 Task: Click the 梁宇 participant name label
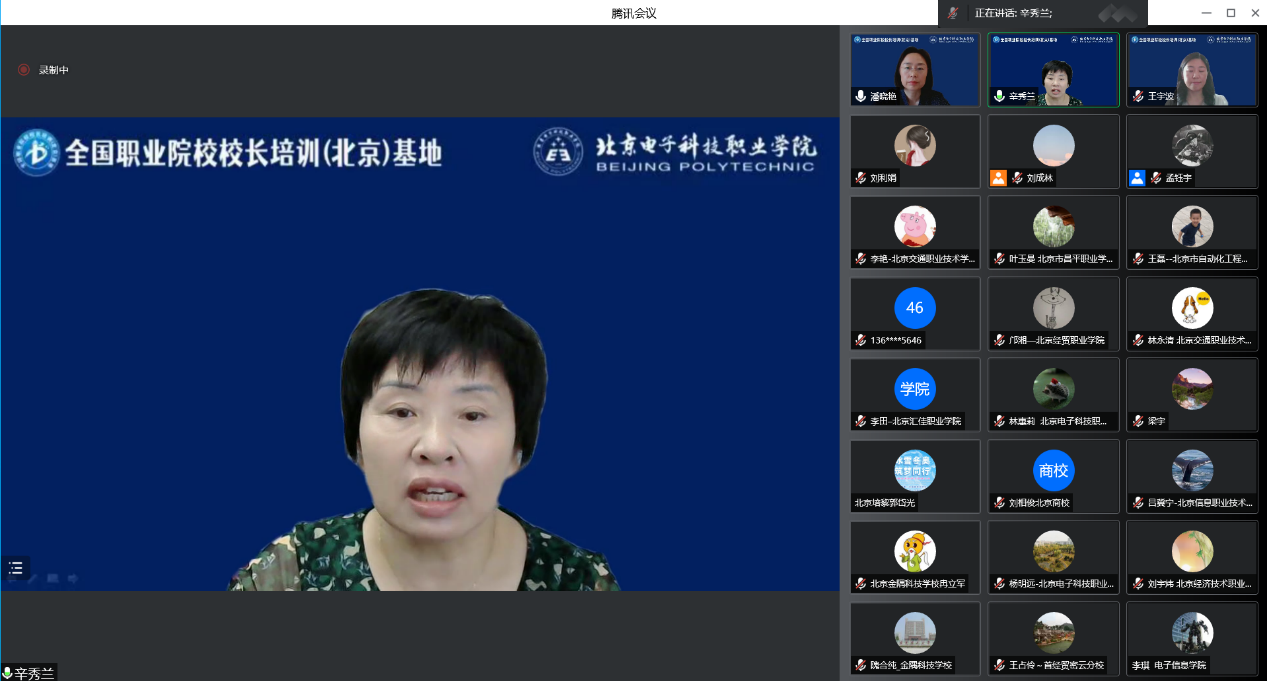point(1157,421)
